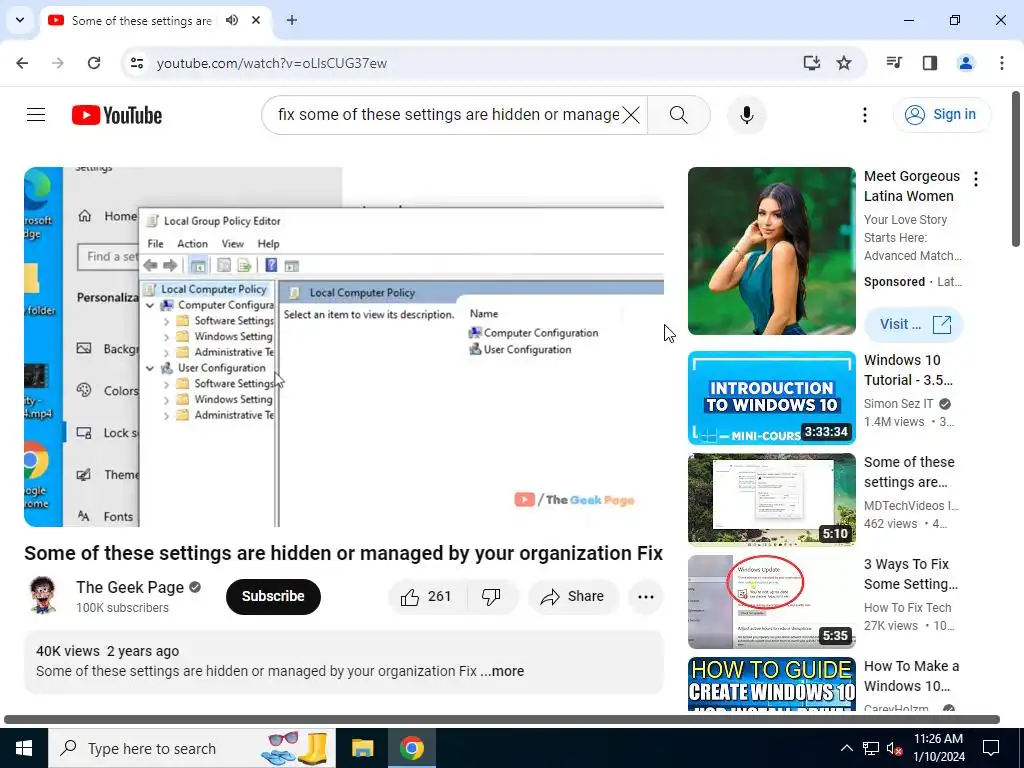The width and height of the screenshot is (1024, 768).
Task: Open a new browser tab with plus icon
Action: coord(292,20)
